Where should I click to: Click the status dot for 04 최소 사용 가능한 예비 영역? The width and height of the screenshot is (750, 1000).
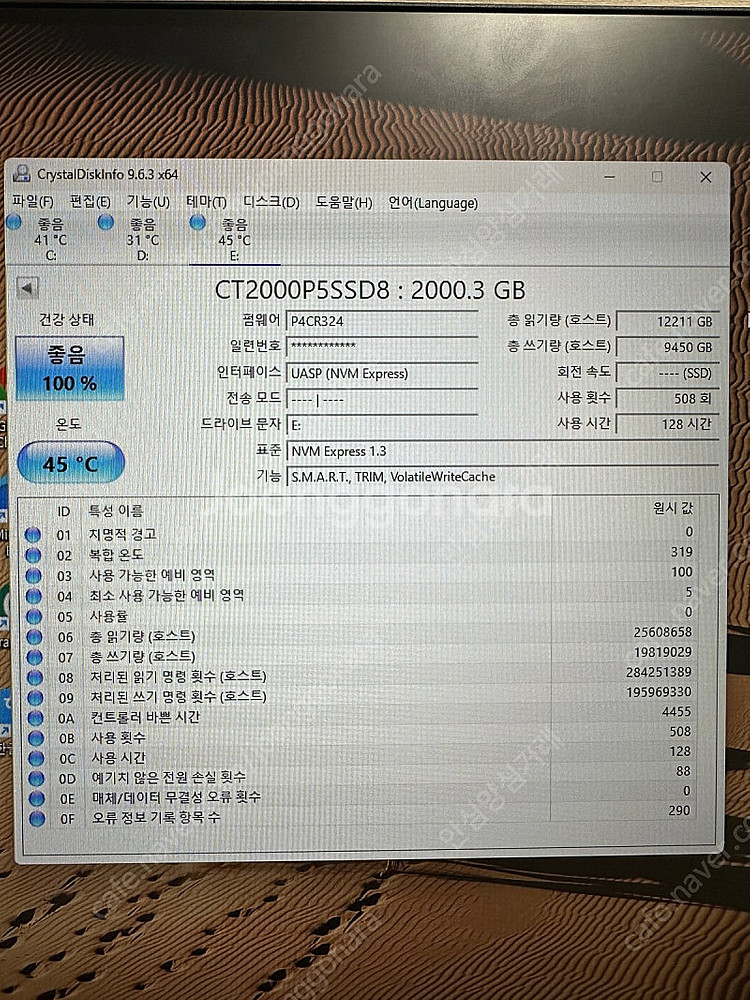click(x=33, y=596)
